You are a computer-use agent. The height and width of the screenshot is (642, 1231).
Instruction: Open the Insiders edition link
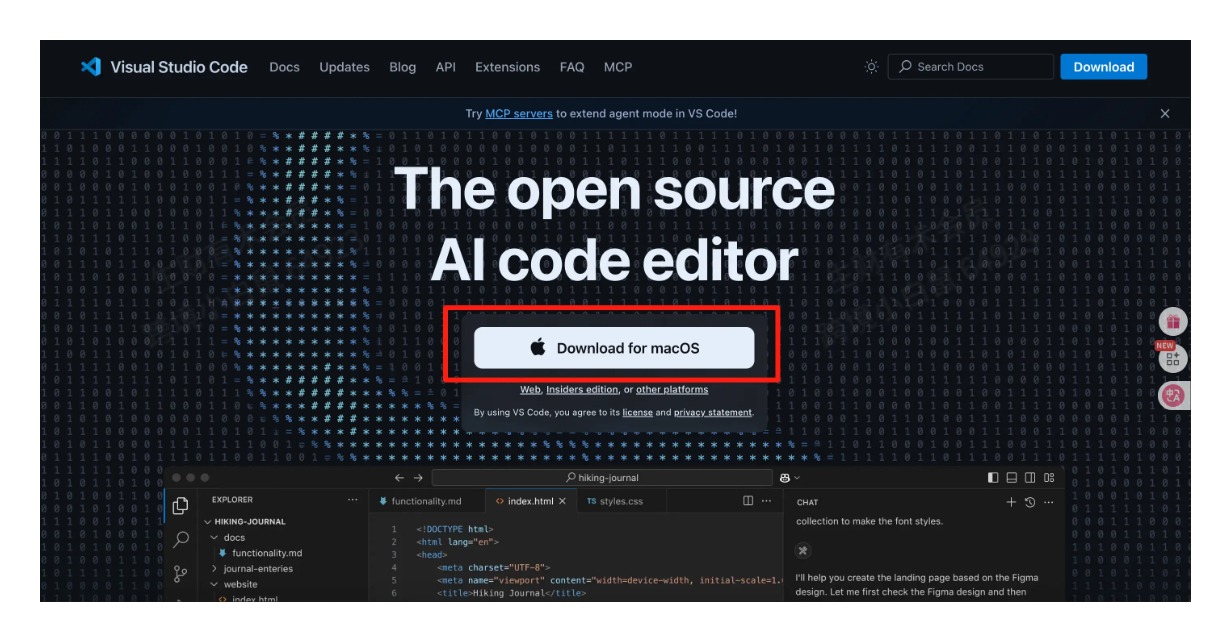[582, 390]
